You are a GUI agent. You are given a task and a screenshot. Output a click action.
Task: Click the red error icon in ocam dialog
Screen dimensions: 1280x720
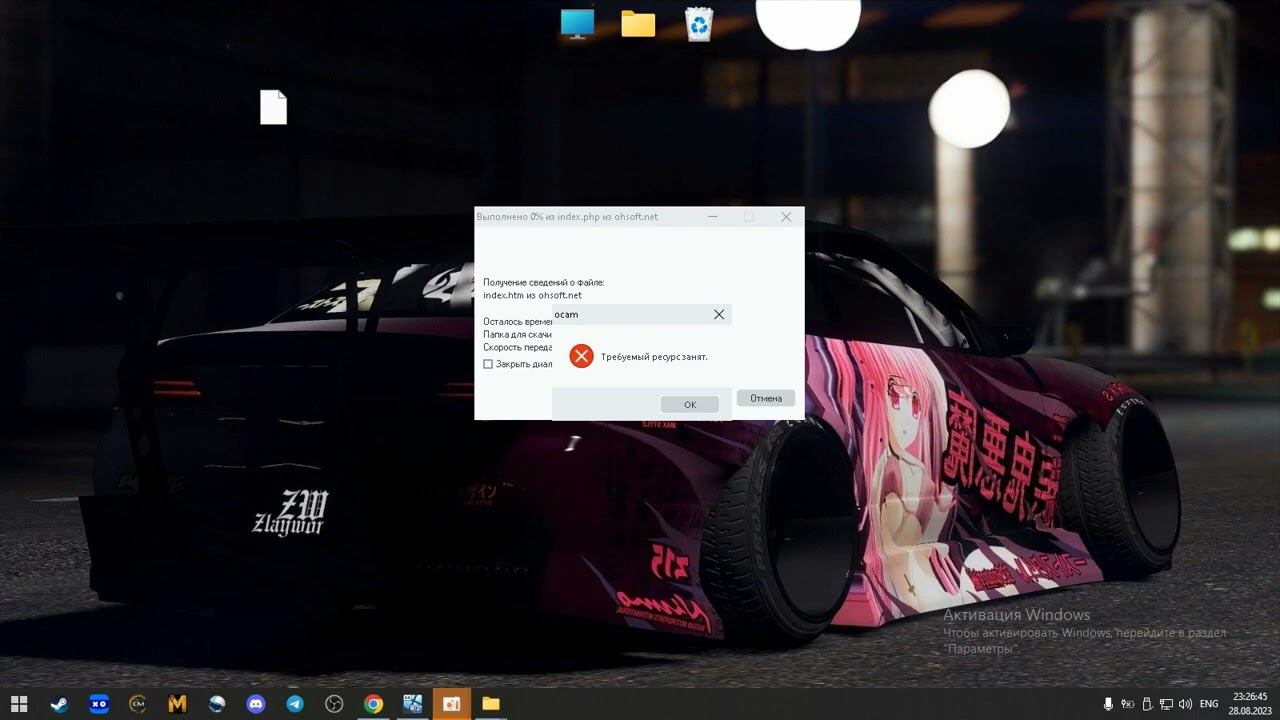[x=581, y=356]
